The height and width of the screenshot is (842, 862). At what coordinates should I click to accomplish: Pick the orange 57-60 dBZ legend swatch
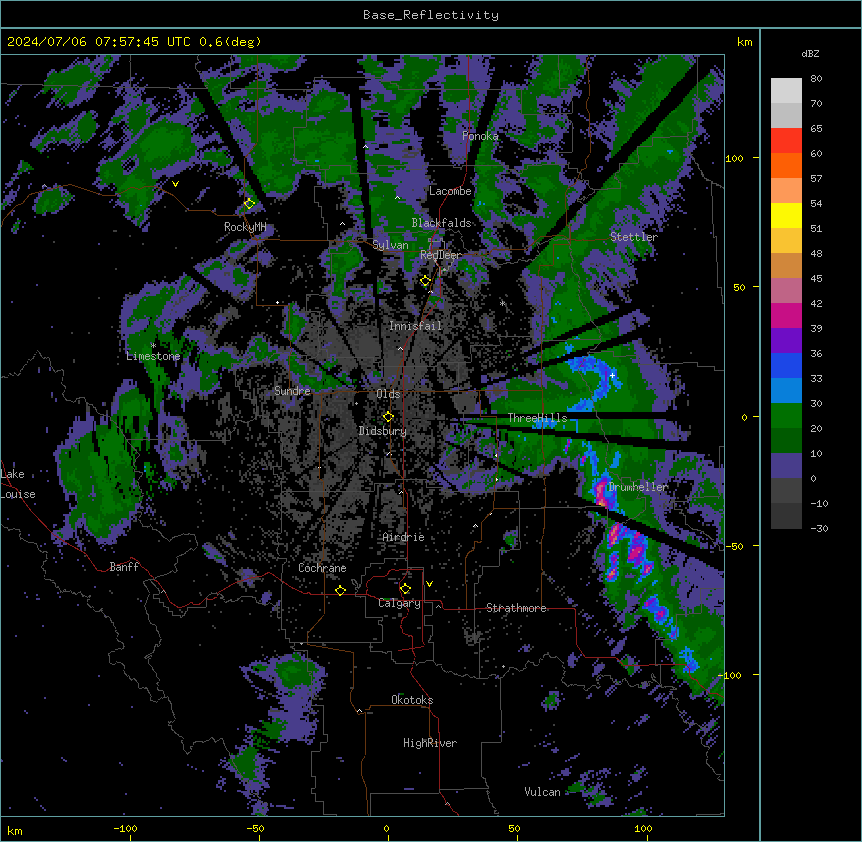[786, 165]
